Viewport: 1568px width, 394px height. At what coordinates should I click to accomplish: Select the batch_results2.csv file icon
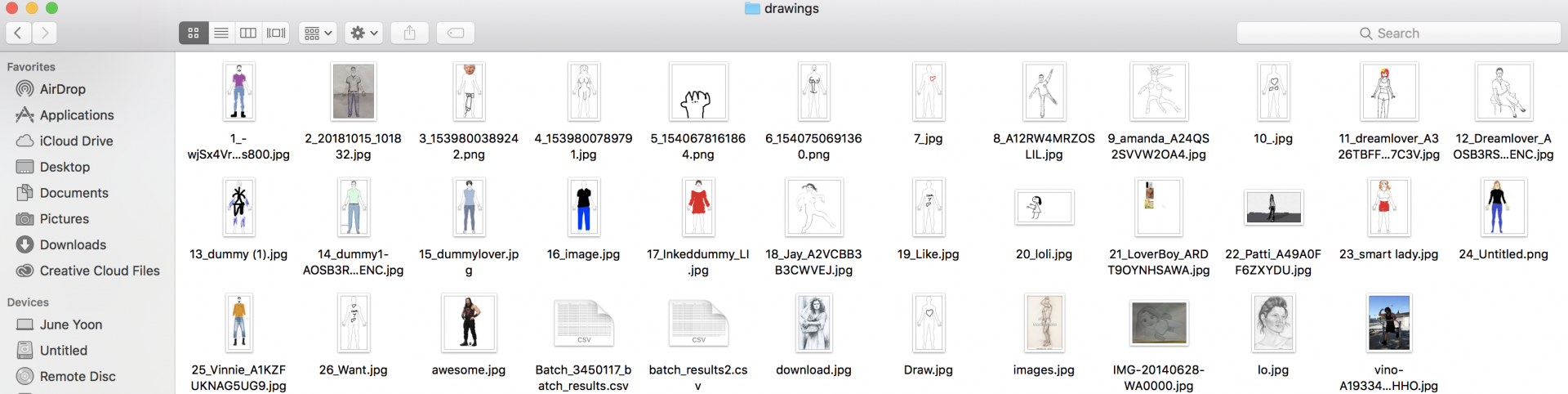pyautogui.click(x=698, y=323)
